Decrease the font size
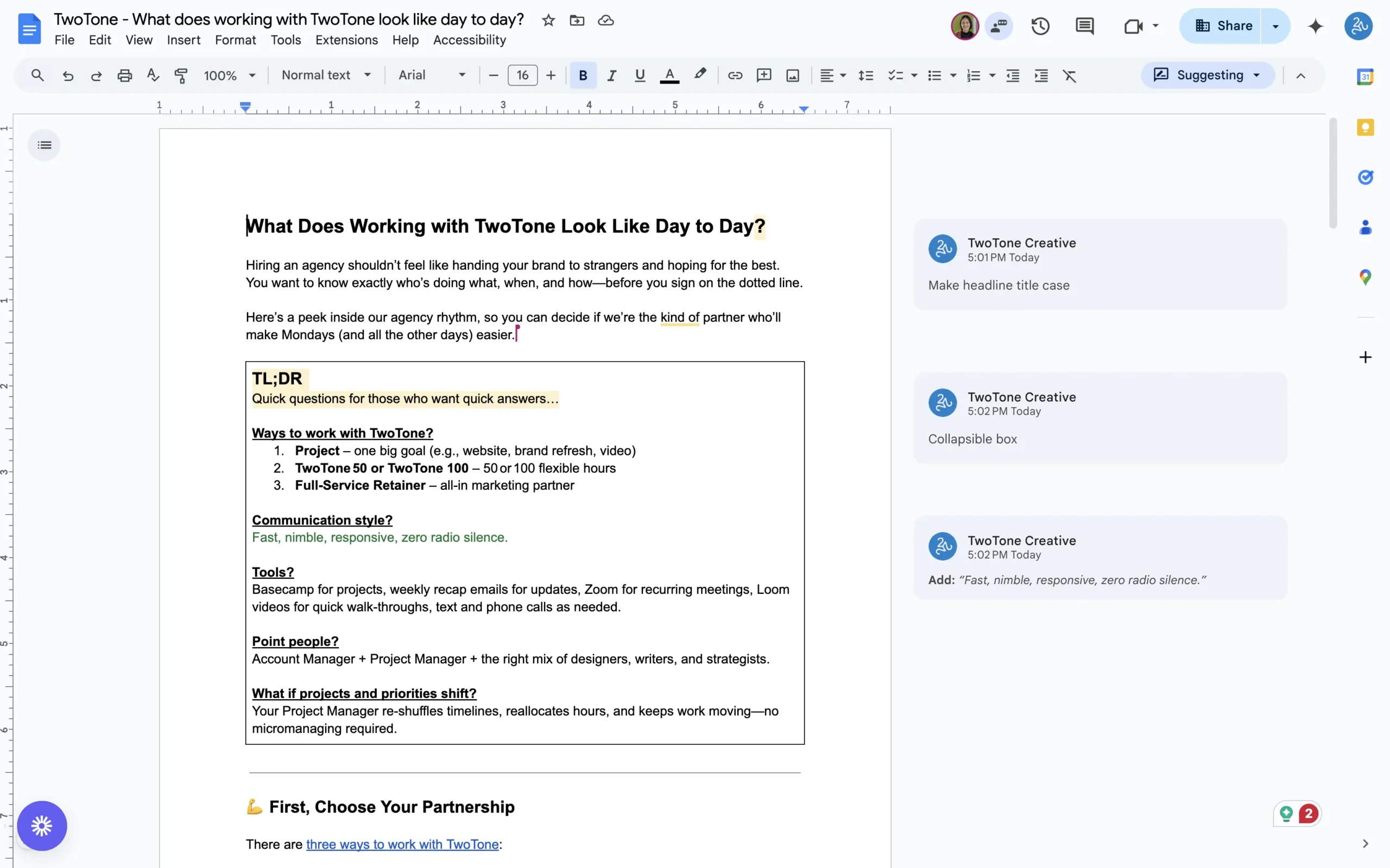The image size is (1390, 868). click(493, 75)
